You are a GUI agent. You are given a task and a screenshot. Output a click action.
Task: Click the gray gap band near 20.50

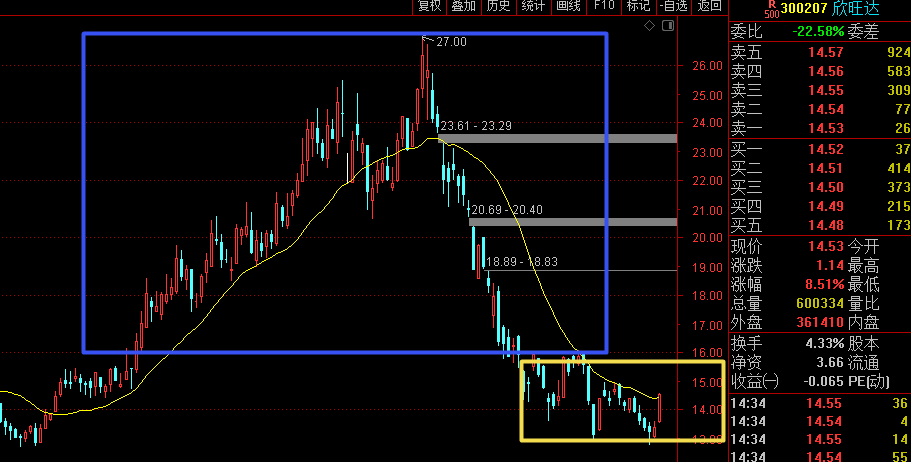click(x=573, y=222)
